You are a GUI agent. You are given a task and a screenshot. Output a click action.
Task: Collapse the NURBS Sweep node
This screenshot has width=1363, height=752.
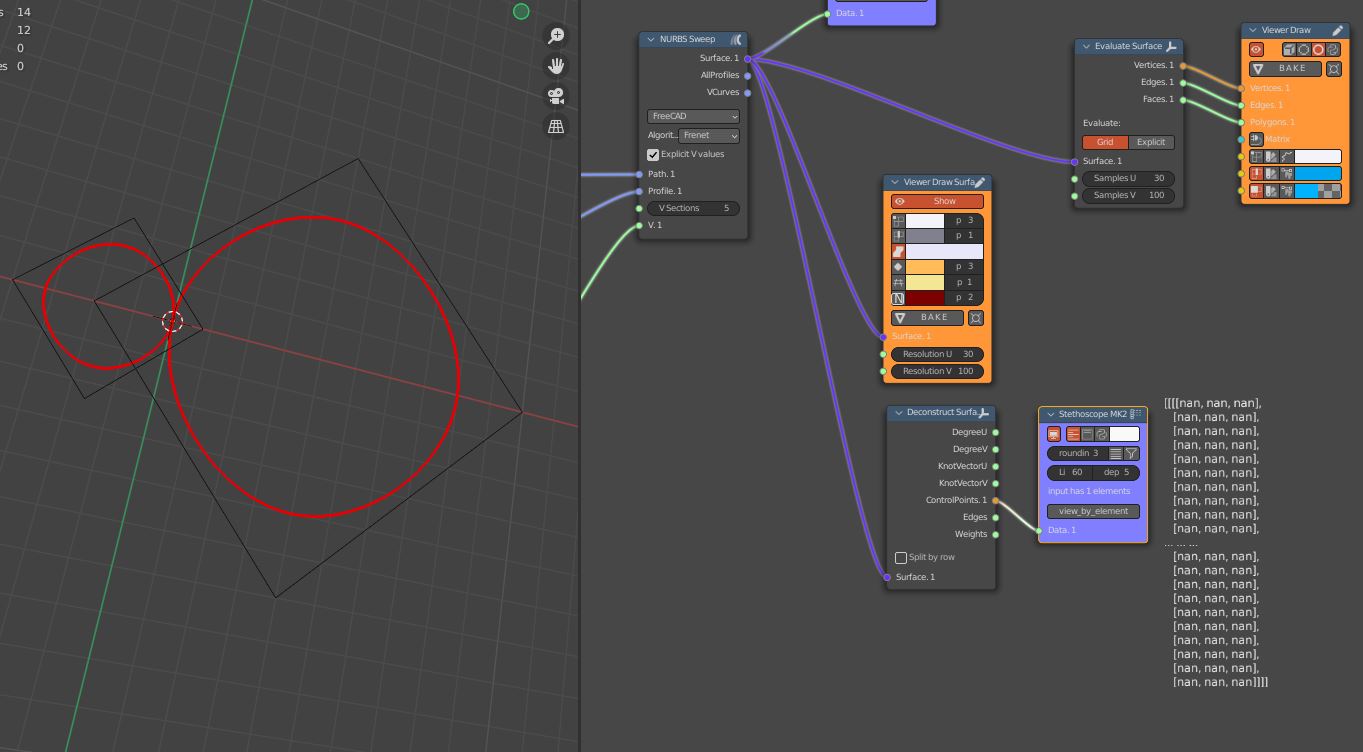650,40
